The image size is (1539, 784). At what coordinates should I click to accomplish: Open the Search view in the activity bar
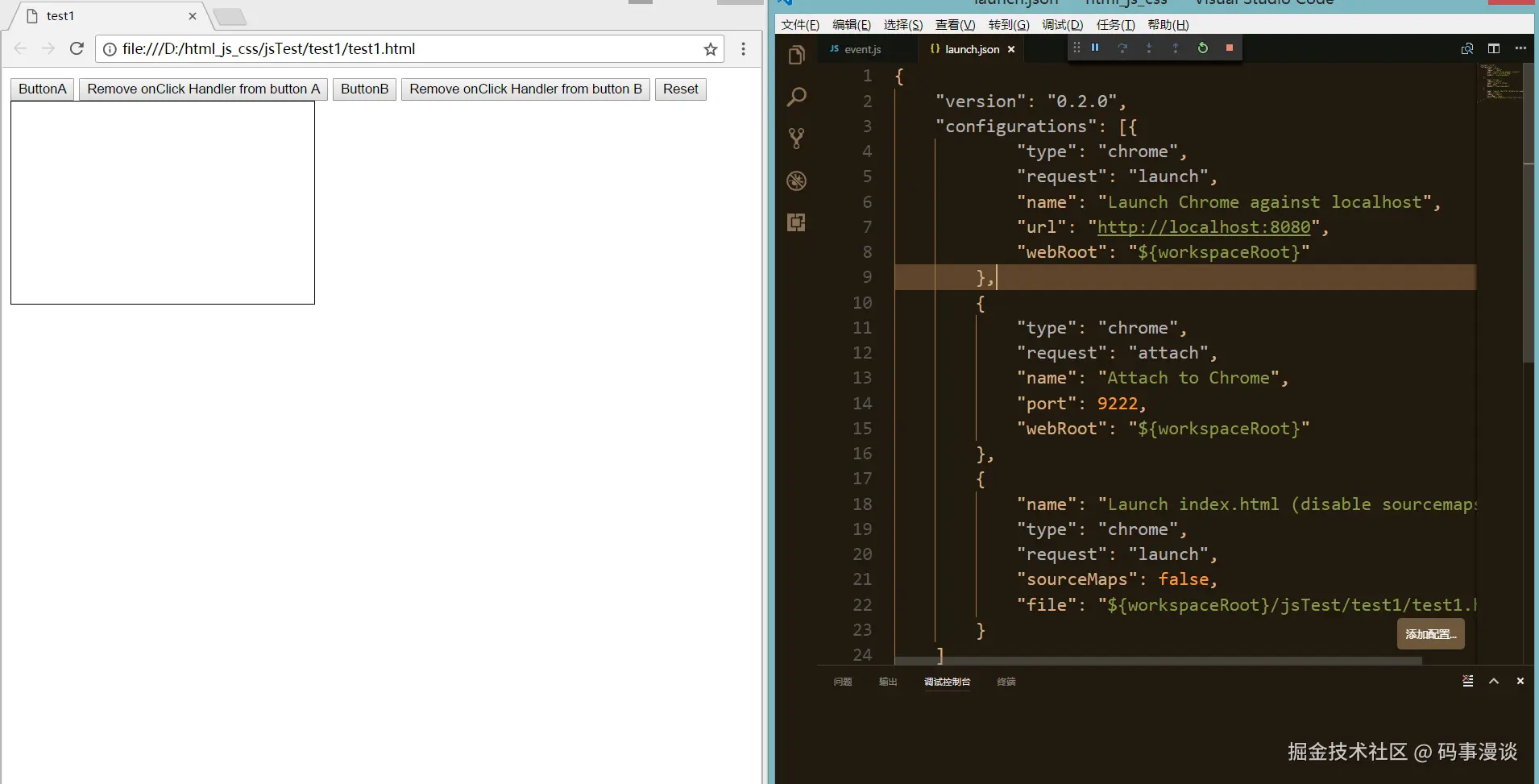pos(797,97)
